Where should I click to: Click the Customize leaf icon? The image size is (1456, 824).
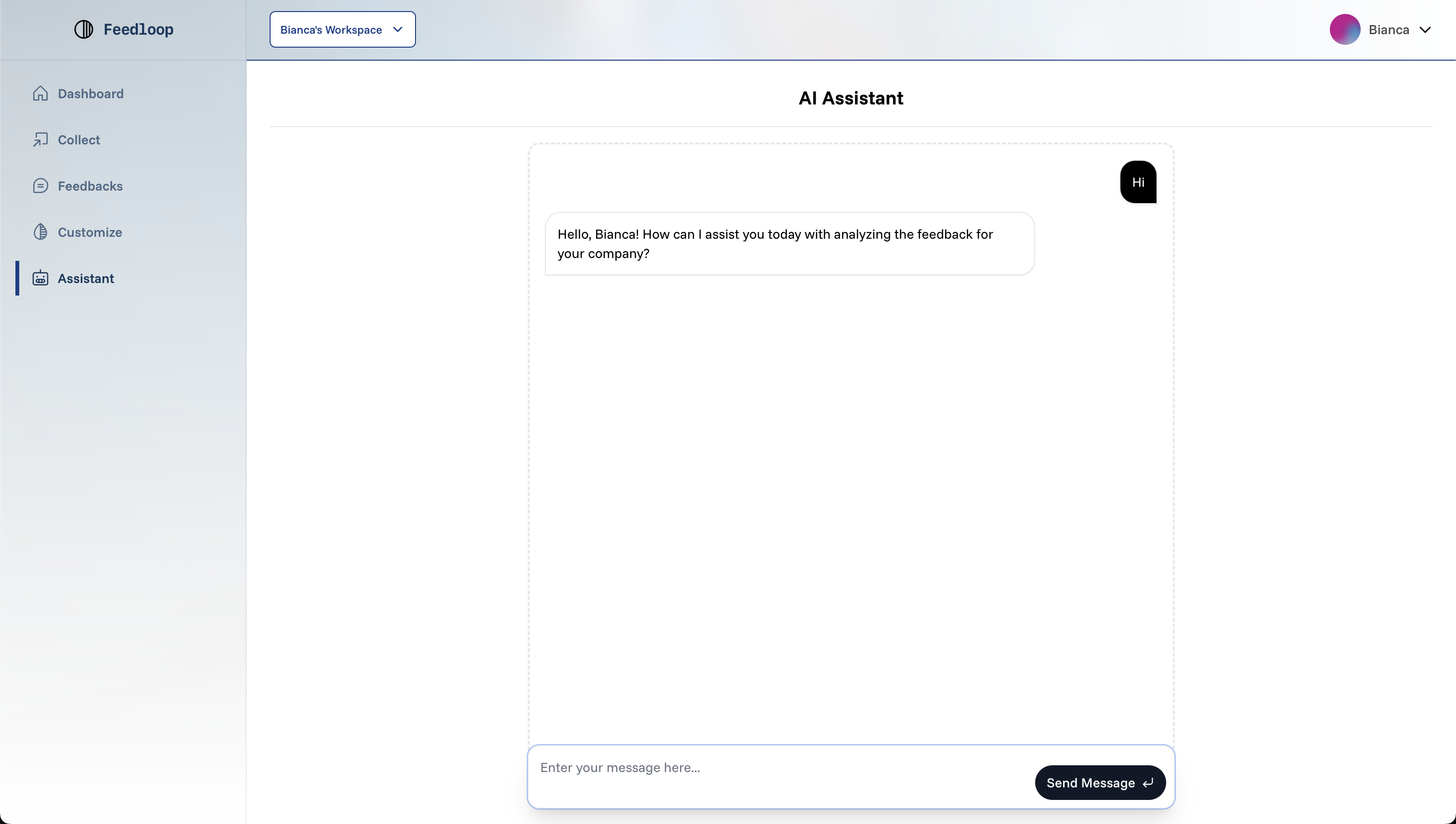[40, 232]
